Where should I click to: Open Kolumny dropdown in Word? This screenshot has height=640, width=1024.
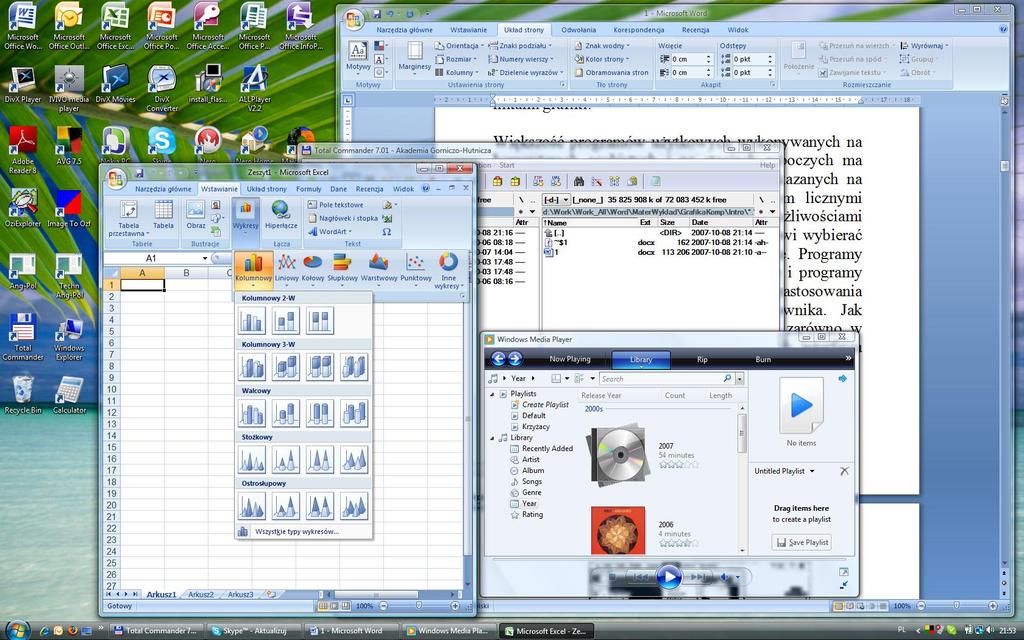(456, 72)
